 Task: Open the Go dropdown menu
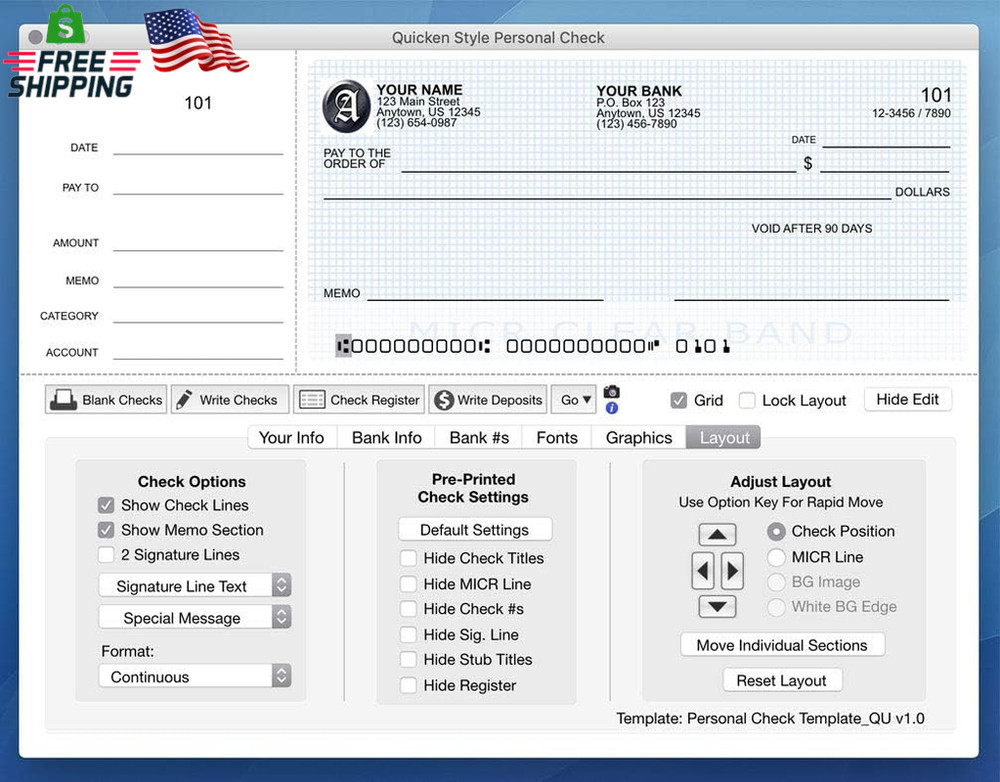573,399
